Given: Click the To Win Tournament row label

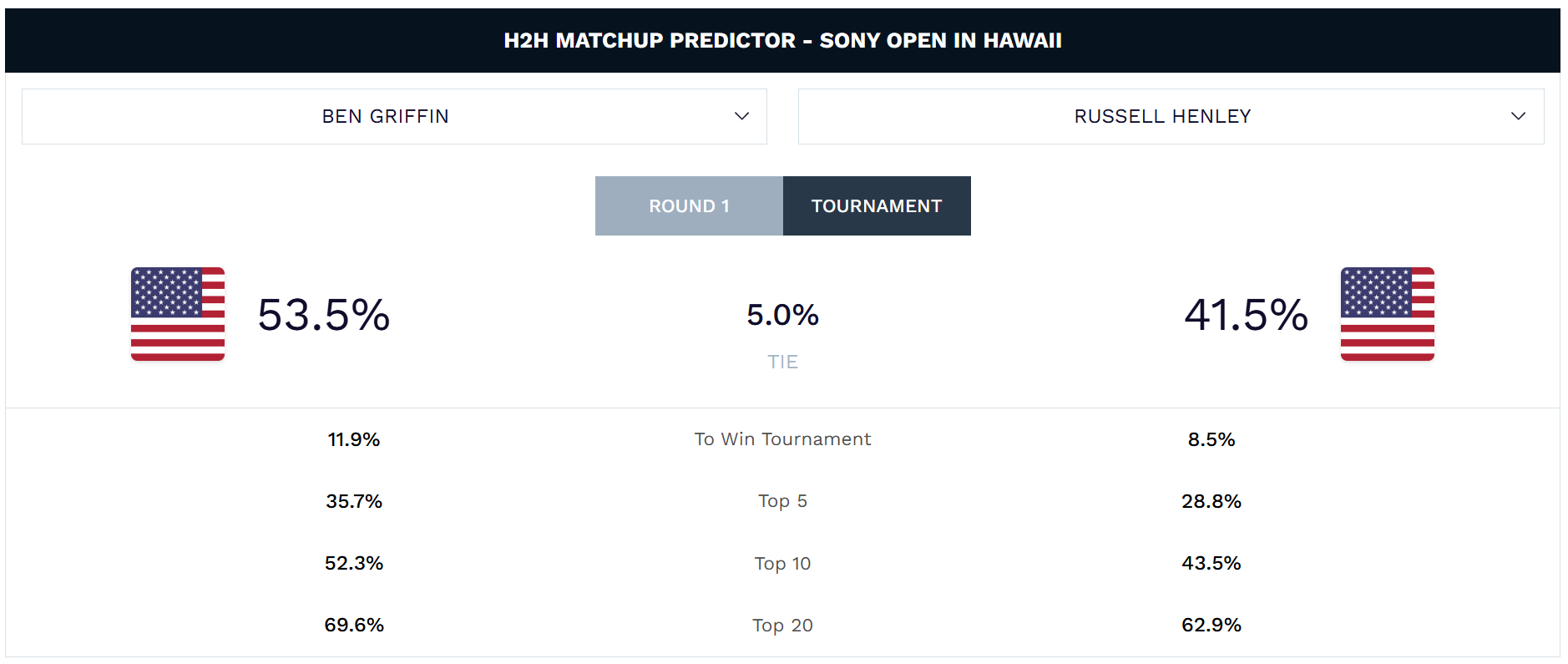Looking at the screenshot, I should click(782, 439).
